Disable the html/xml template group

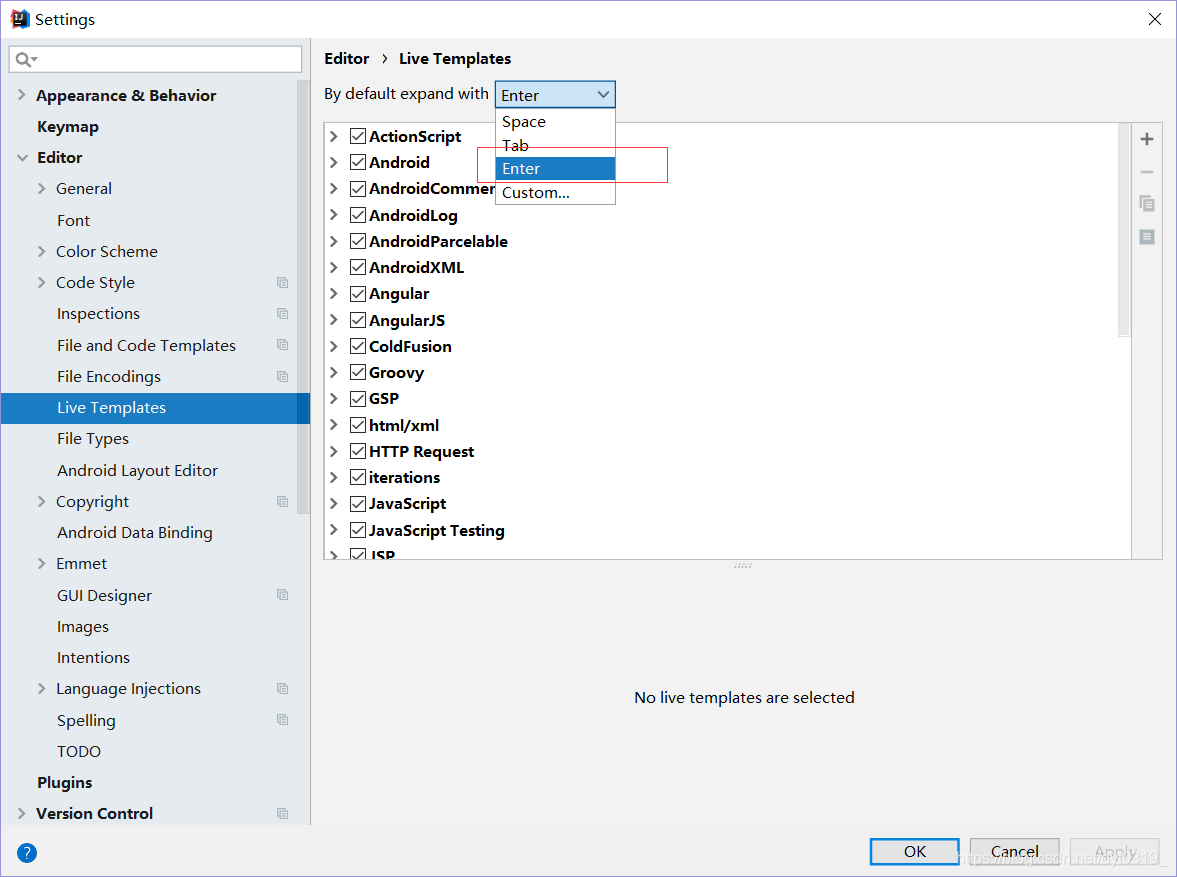coord(358,425)
